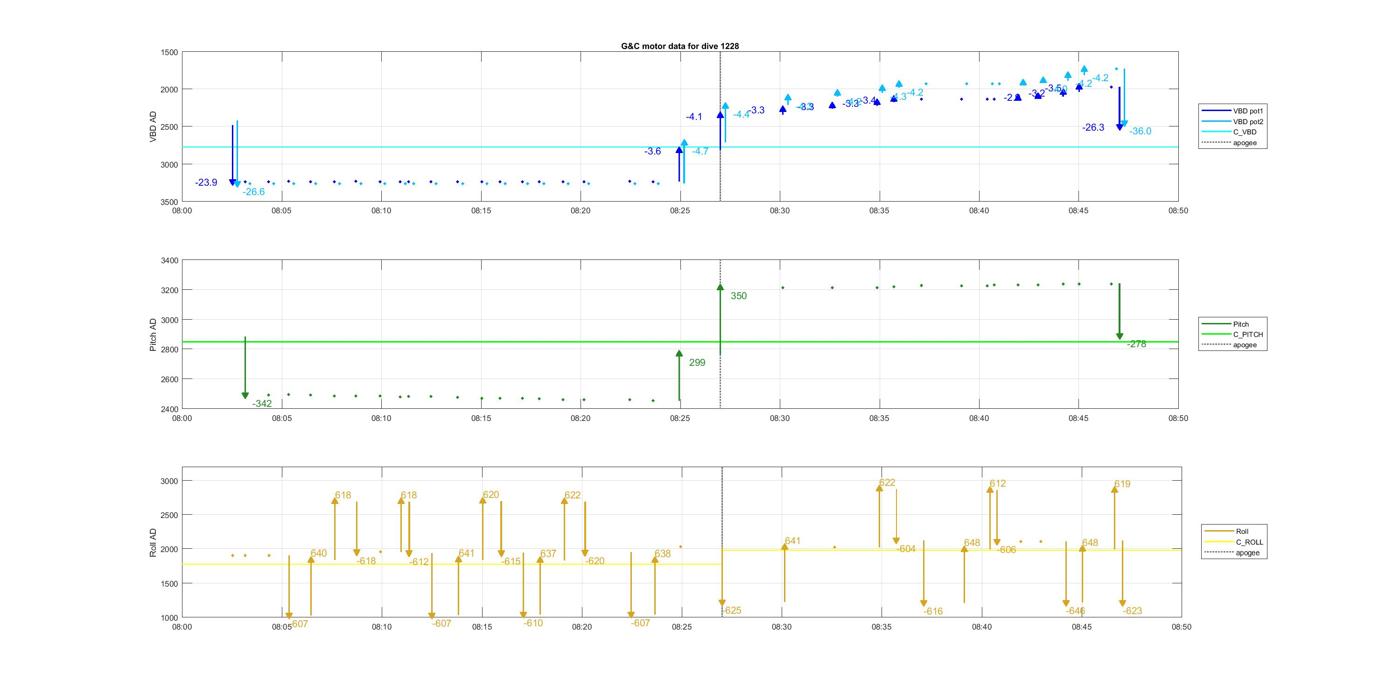Click the '08:00' tick under the VBD plot
Viewport: 1400px width, 693px height.
pyautogui.click(x=182, y=211)
